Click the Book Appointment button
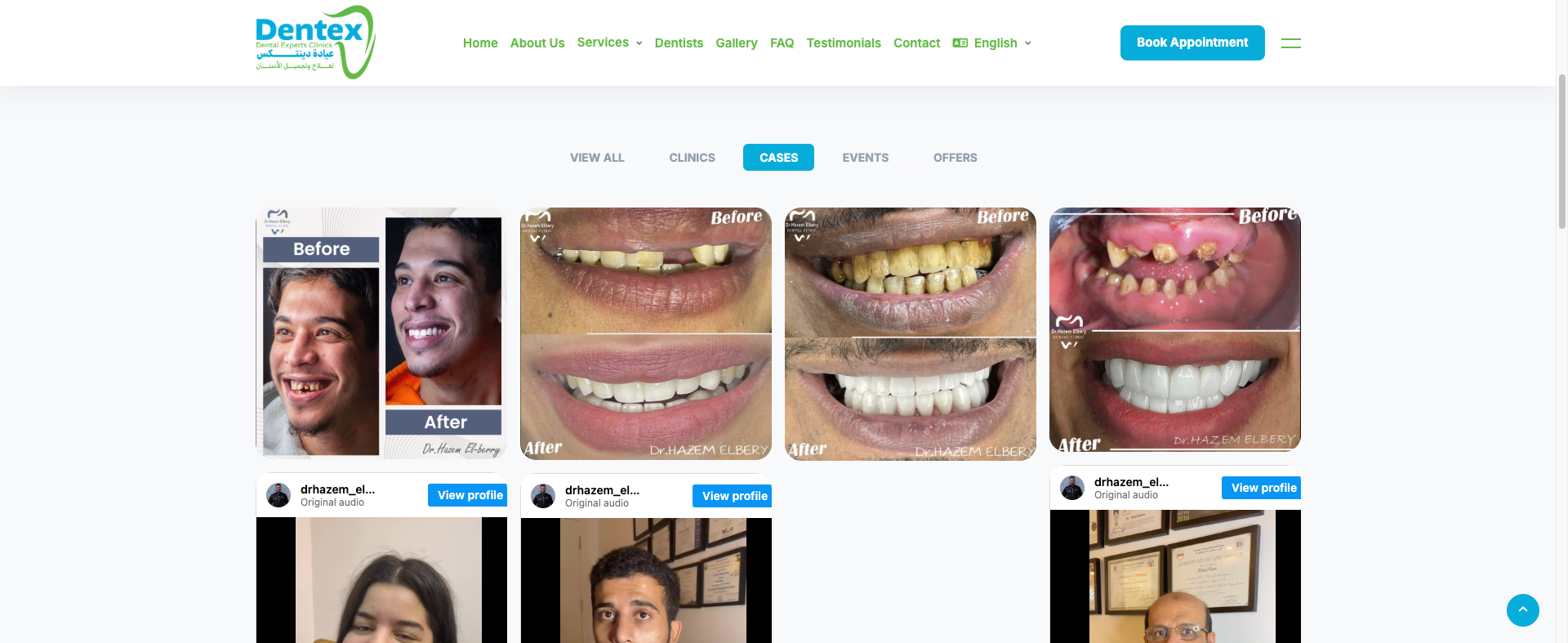The image size is (1568, 643). click(1192, 42)
